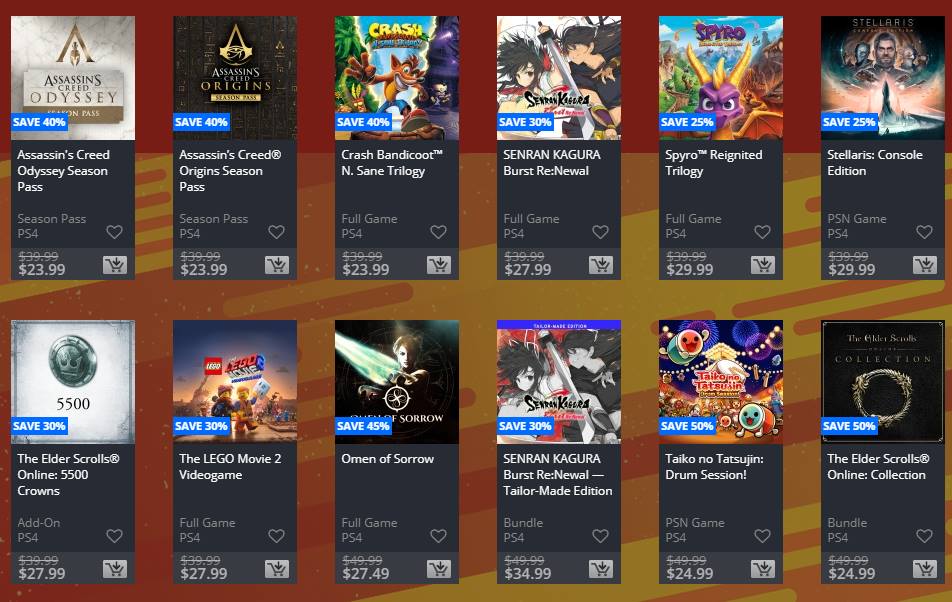Add The LEGO Movie 2 Videogame to cart
This screenshot has height=602, width=952.
[277, 569]
